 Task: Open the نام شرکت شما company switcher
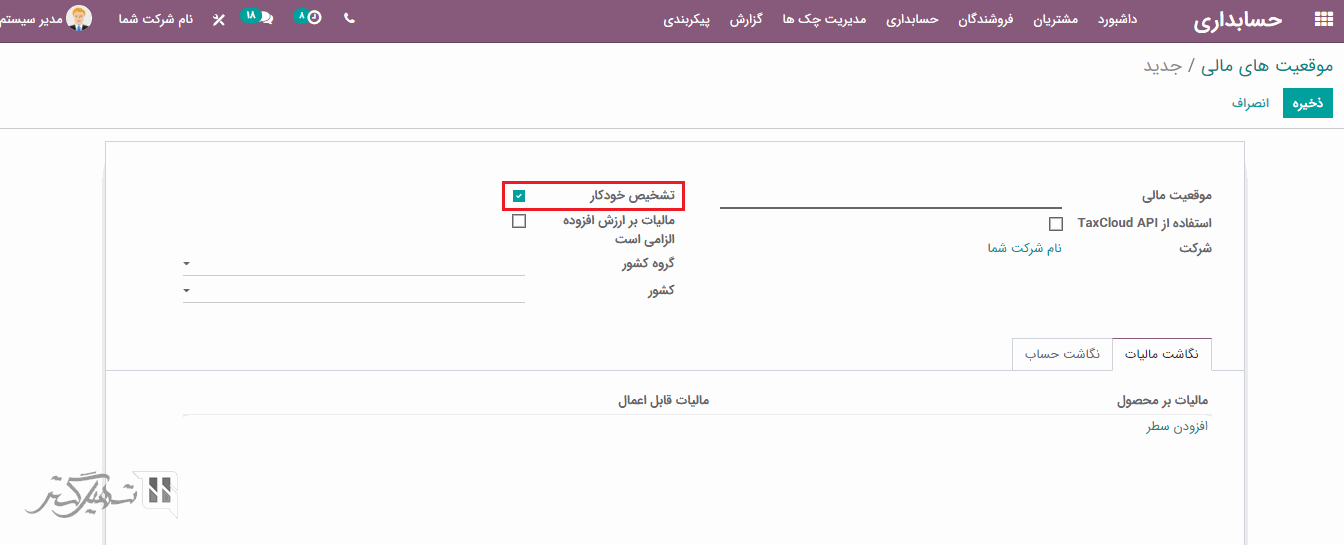(155, 20)
